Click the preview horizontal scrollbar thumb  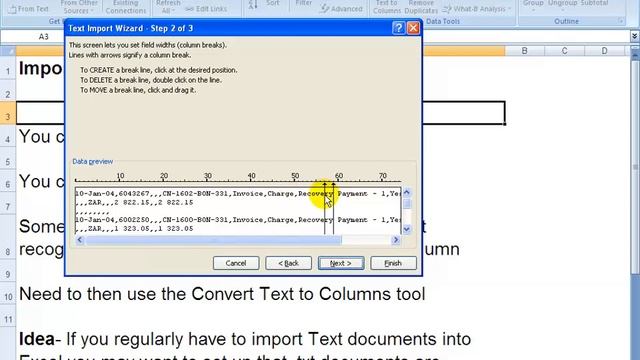[213, 240]
